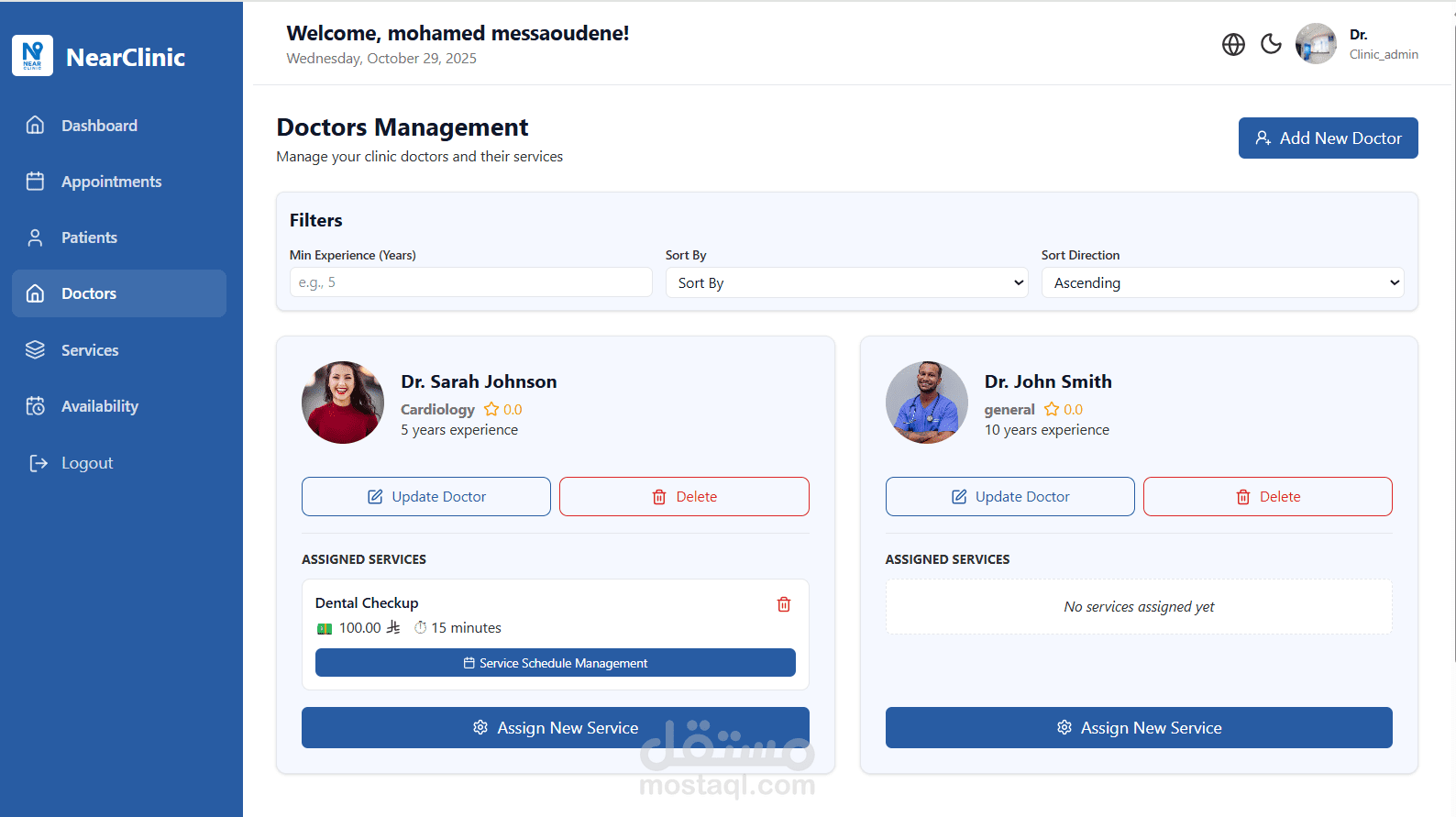
Task: Click the 100.00 price value
Action: (359, 628)
